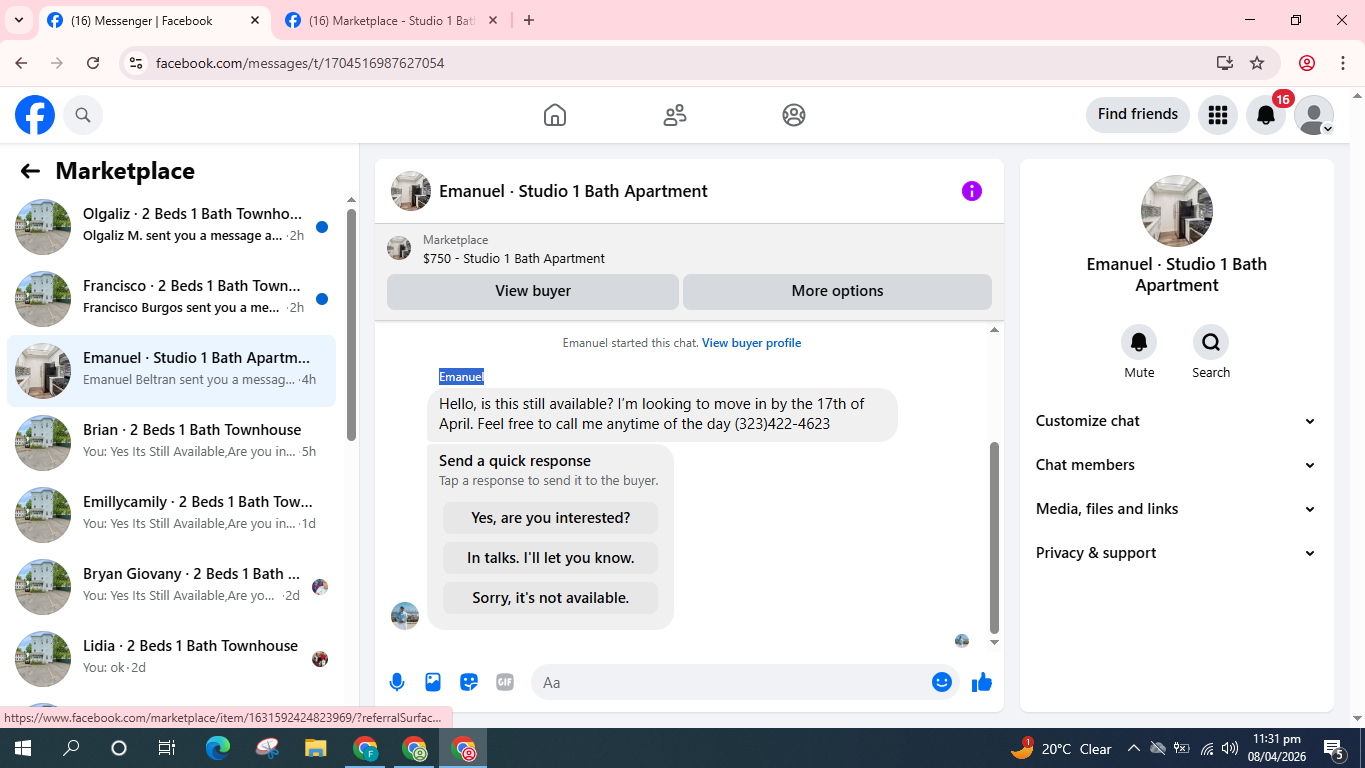Attach a photo file icon

click(433, 682)
